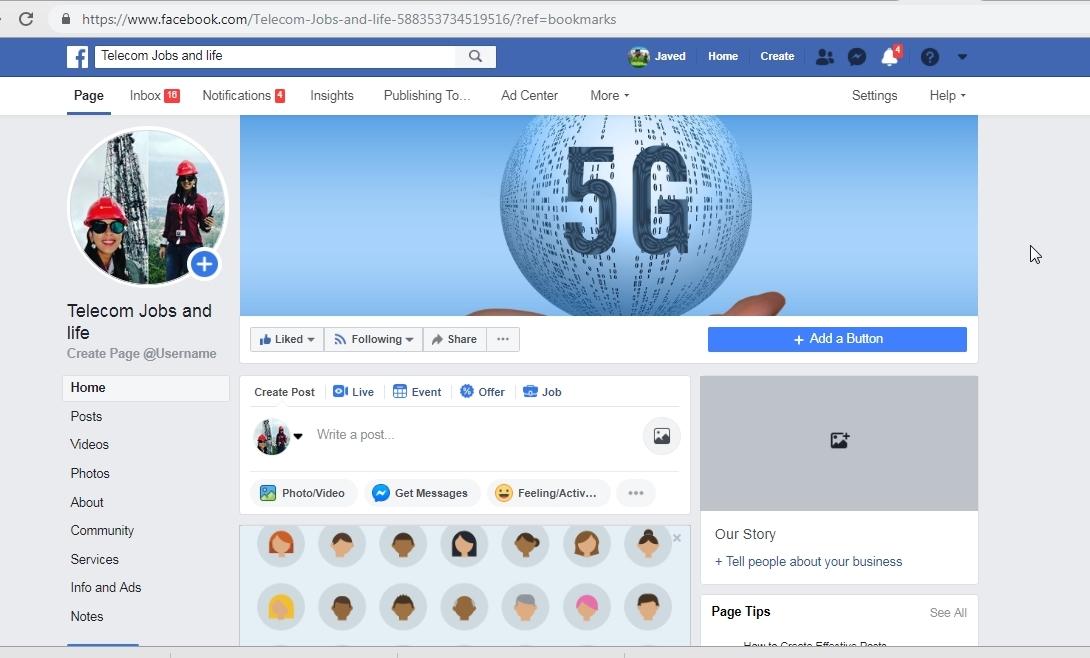Click Create link in top blue bar
The width and height of the screenshot is (1090, 658).
777,56
